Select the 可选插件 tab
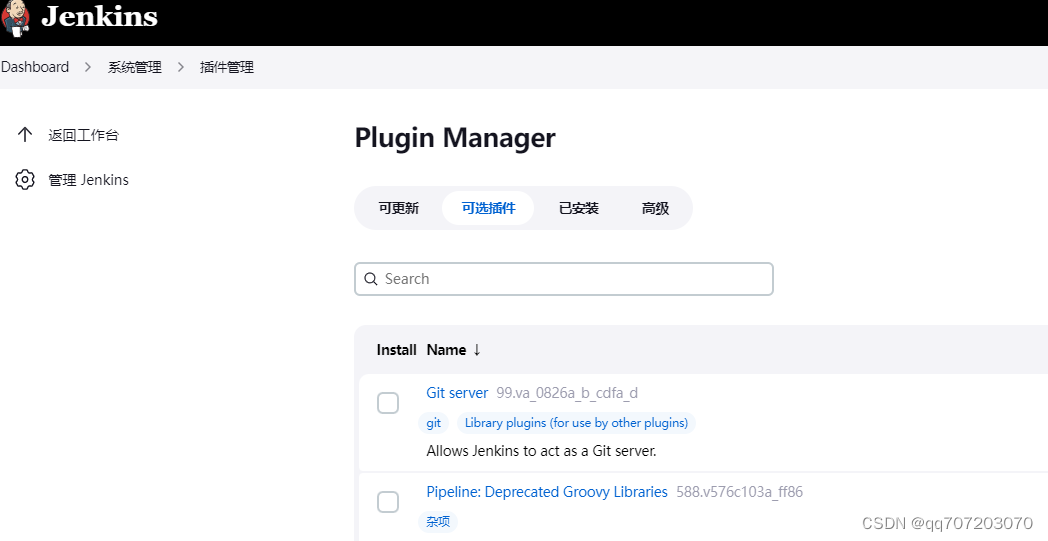The image size is (1048, 541). 488,208
